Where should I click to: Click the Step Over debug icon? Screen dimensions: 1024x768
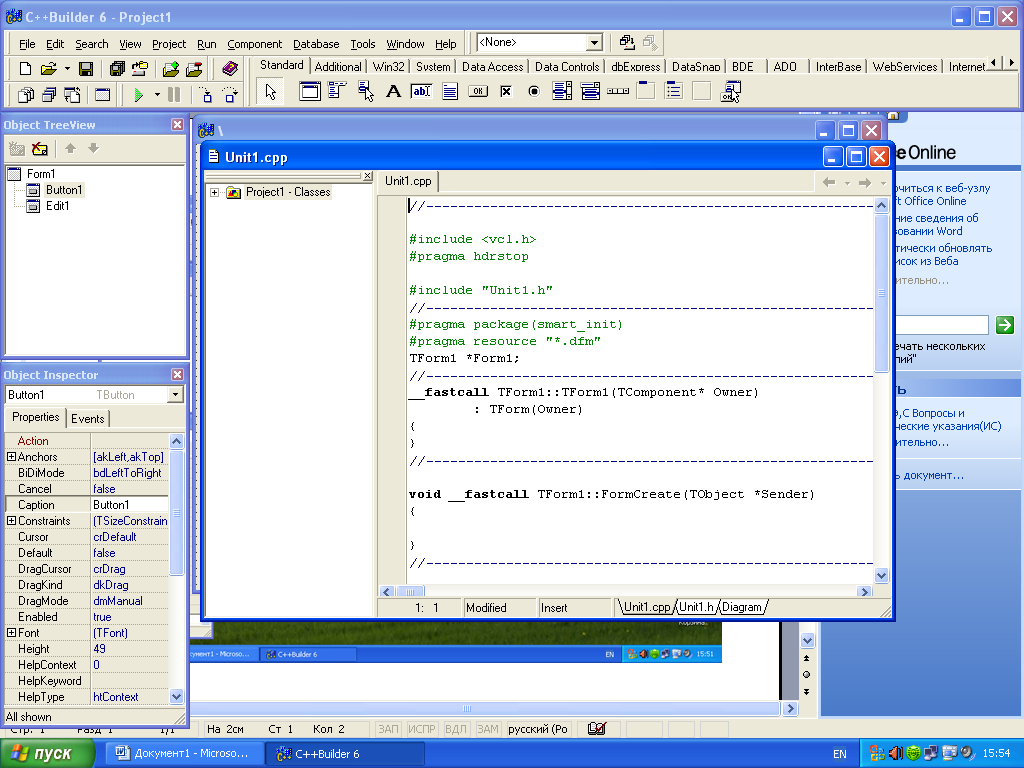tap(230, 95)
